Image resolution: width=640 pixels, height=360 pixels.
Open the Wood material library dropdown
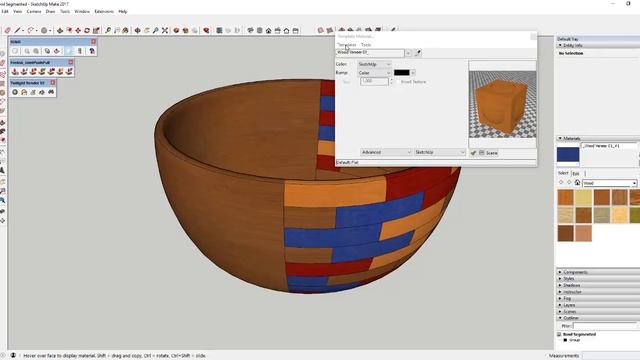[x=609, y=183]
